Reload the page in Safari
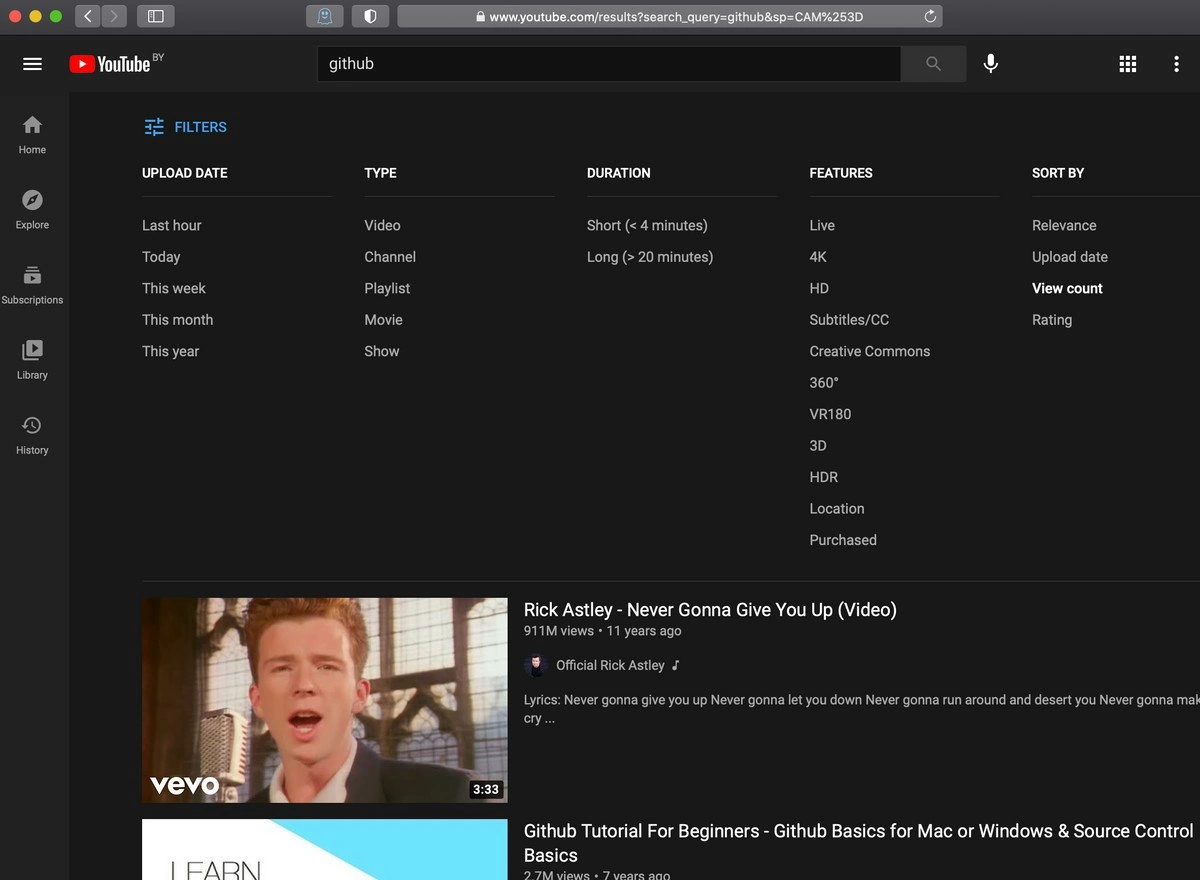This screenshot has width=1200, height=880. [930, 16]
